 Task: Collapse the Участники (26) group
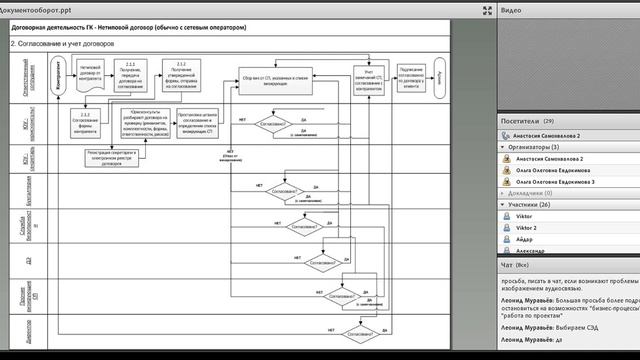pos(502,204)
